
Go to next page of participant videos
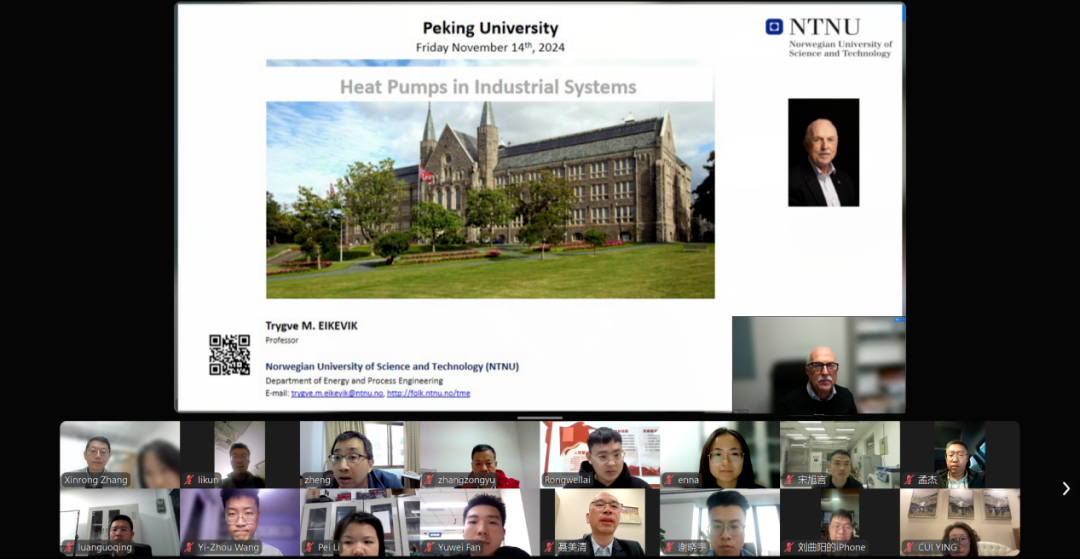point(1066,488)
